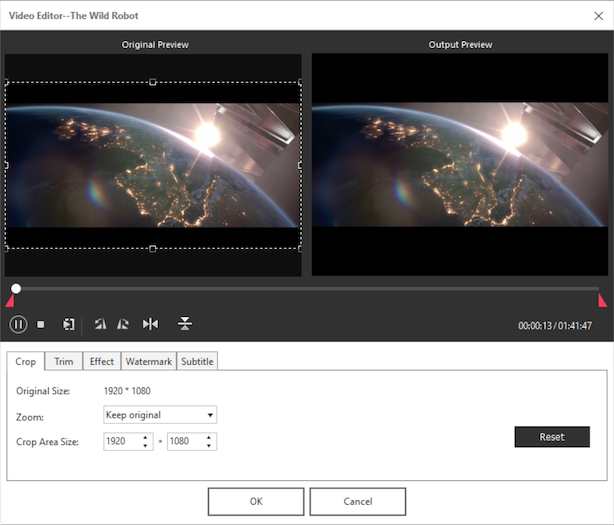Click the 'Original Size:' label
614x526 pixels.
pyautogui.click(x=43, y=391)
